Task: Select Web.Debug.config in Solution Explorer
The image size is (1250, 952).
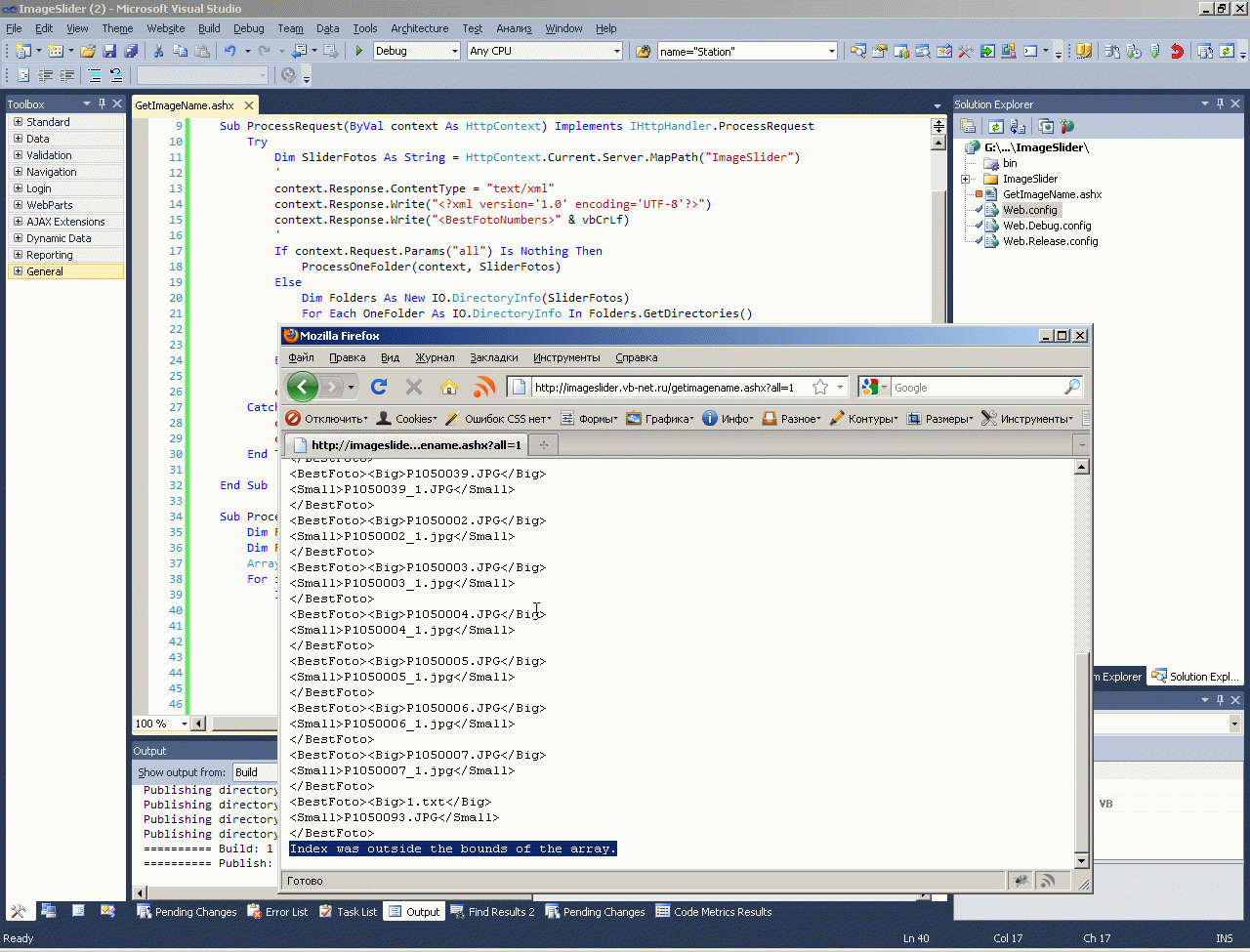Action: tap(1046, 226)
